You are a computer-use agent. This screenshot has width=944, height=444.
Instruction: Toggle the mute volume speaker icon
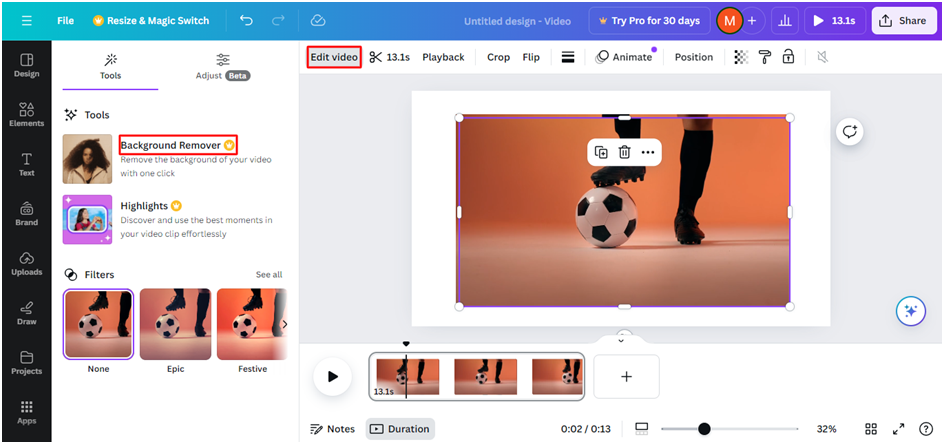(x=822, y=57)
